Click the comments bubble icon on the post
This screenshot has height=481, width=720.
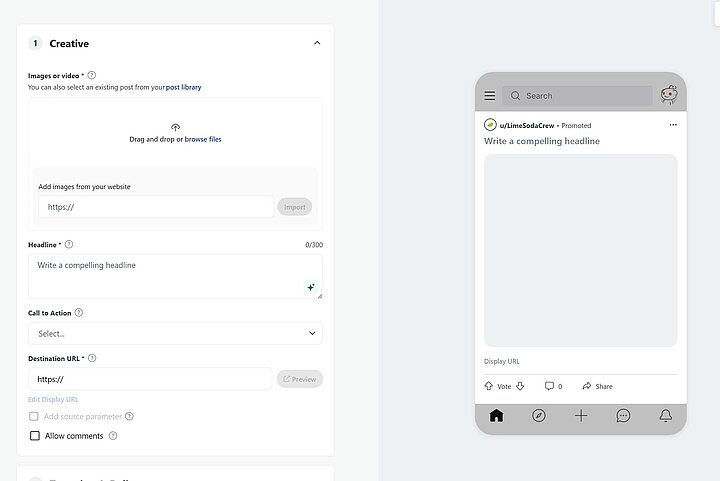[x=549, y=386]
